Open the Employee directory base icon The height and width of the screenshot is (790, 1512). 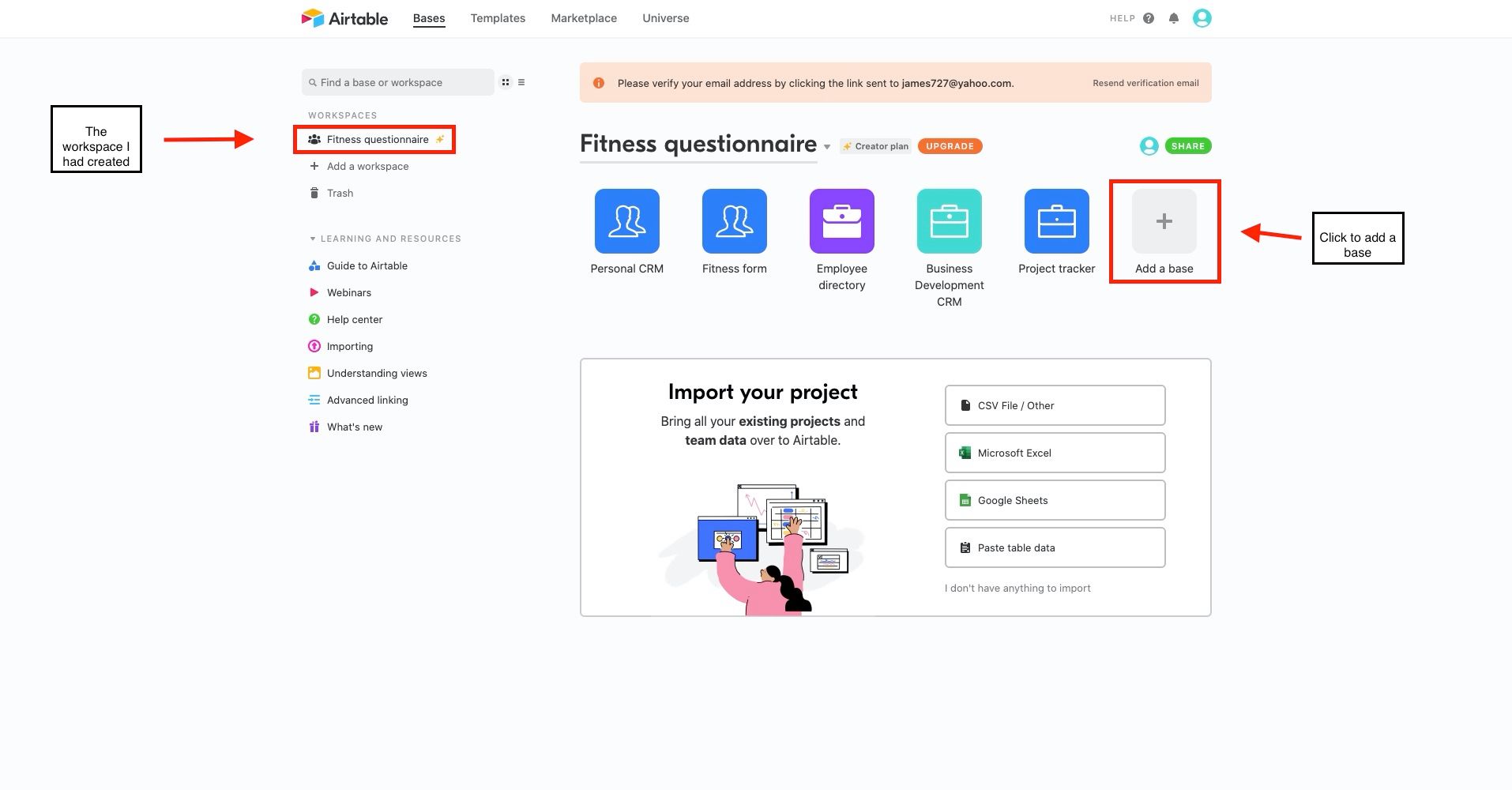pos(842,221)
